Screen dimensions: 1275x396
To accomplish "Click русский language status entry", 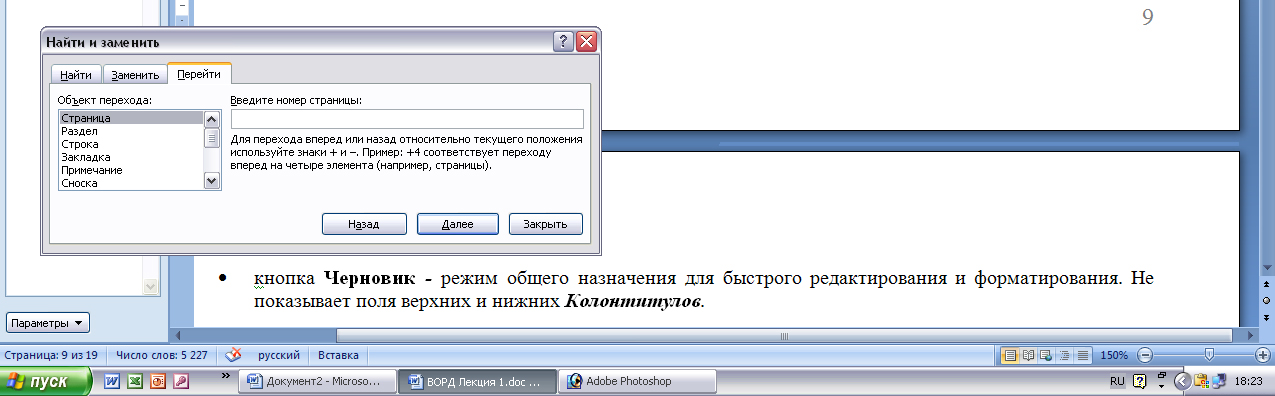I will point(278,355).
